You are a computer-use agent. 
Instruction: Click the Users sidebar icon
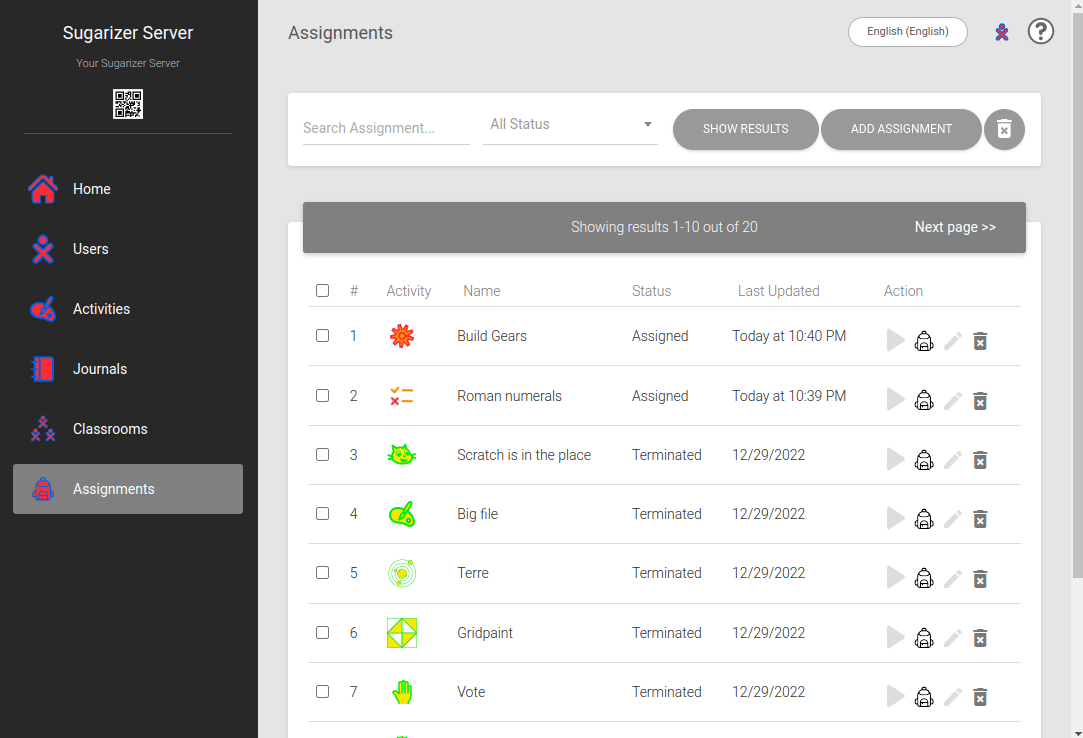pyautogui.click(x=42, y=248)
